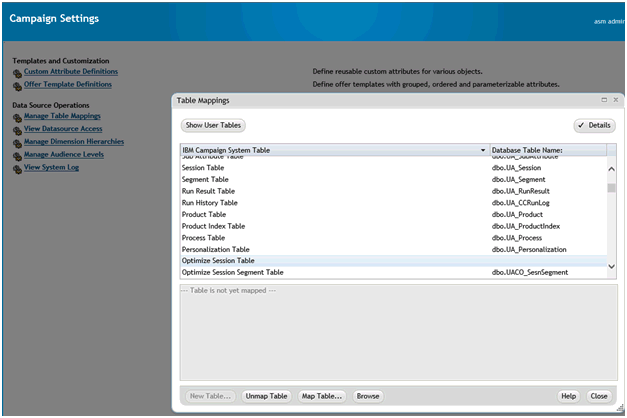Image resolution: width=627 pixels, height=418 pixels.
Task: Open the View System Log link
Action: tap(51, 168)
